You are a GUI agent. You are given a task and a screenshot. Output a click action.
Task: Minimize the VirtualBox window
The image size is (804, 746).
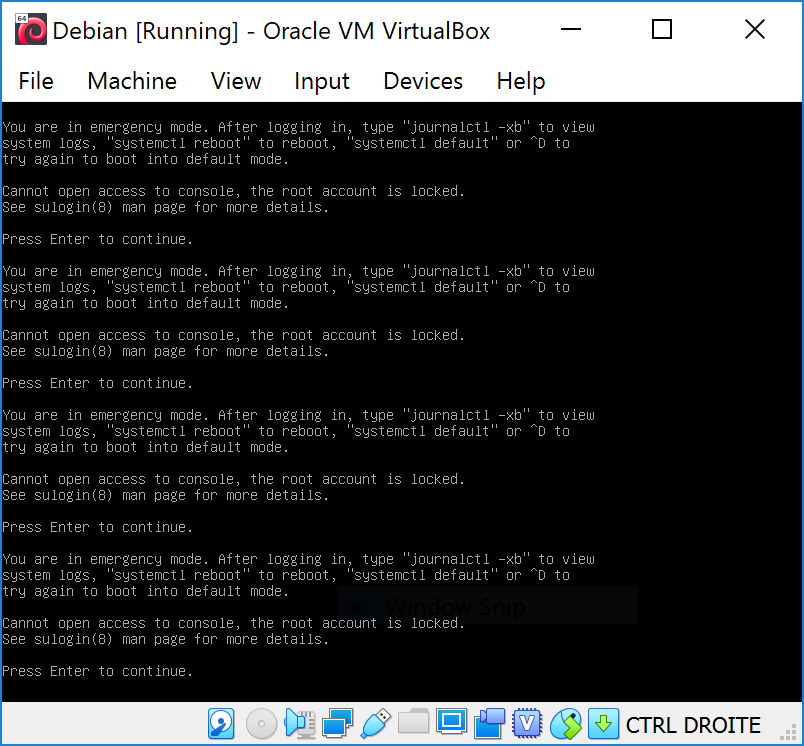571,29
